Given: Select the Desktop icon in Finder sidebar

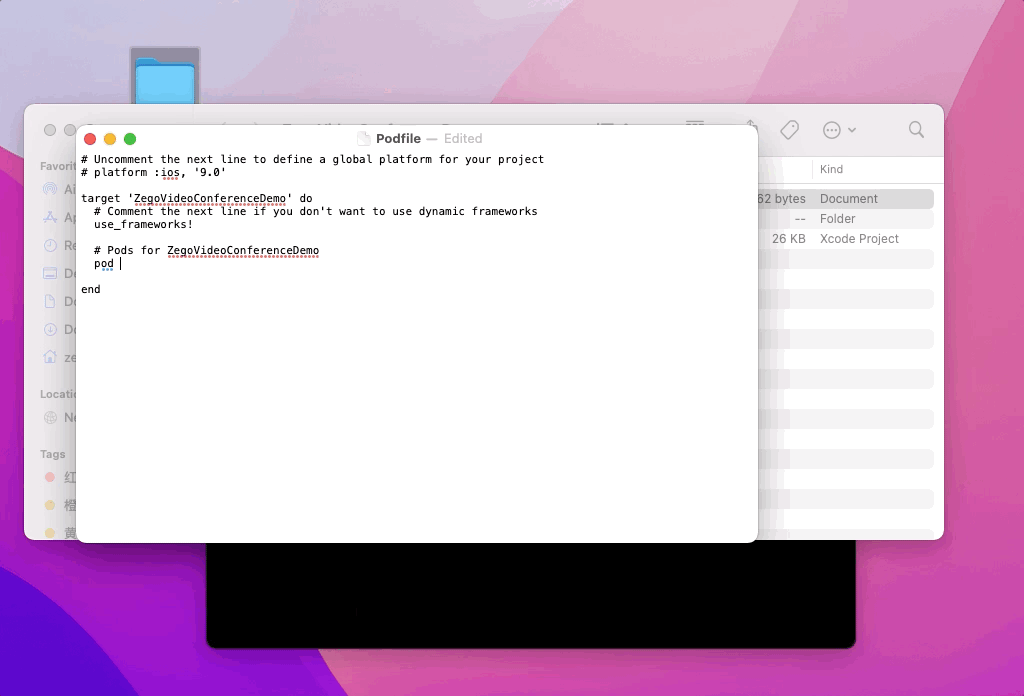Looking at the screenshot, I should coord(50,274).
